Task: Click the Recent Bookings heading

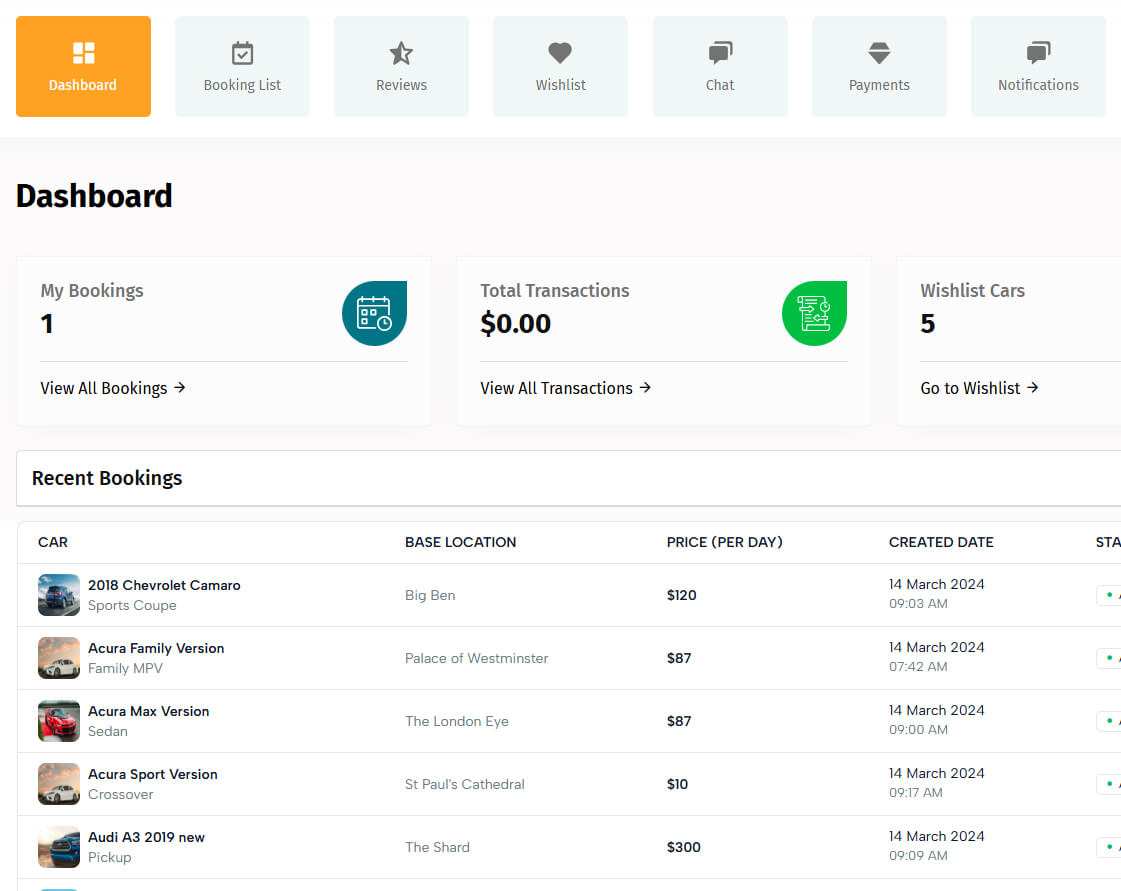Action: coord(107,478)
